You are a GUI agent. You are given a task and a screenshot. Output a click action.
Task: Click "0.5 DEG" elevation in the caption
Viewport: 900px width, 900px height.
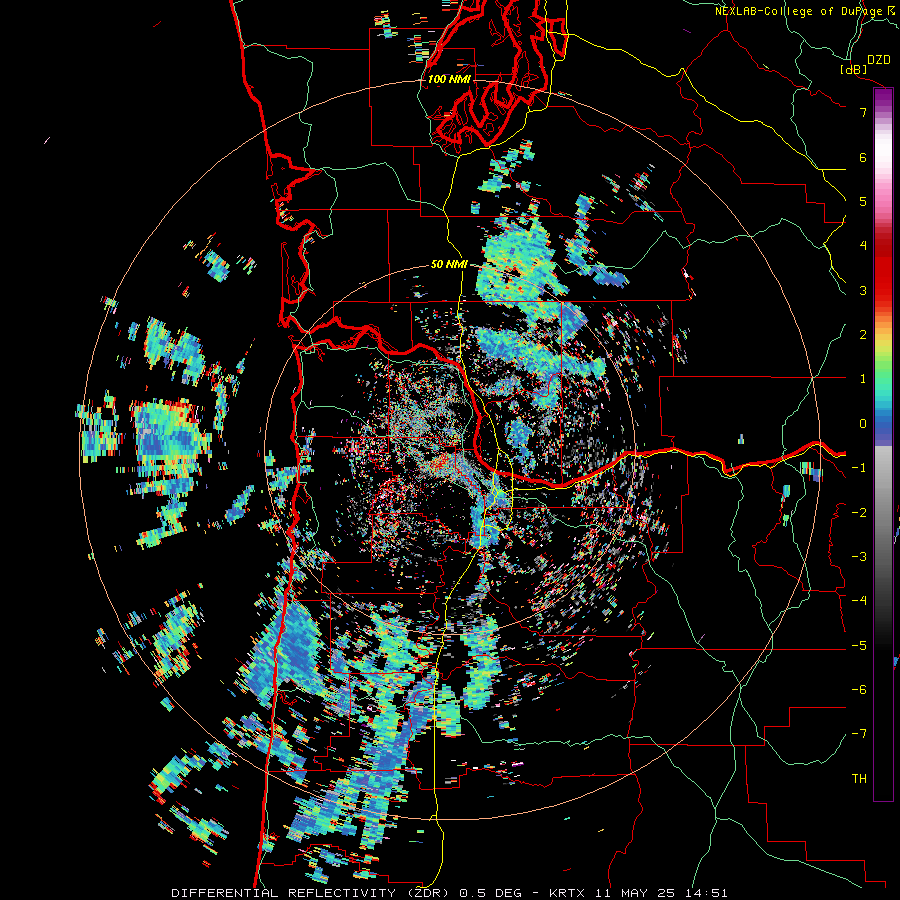[491, 893]
